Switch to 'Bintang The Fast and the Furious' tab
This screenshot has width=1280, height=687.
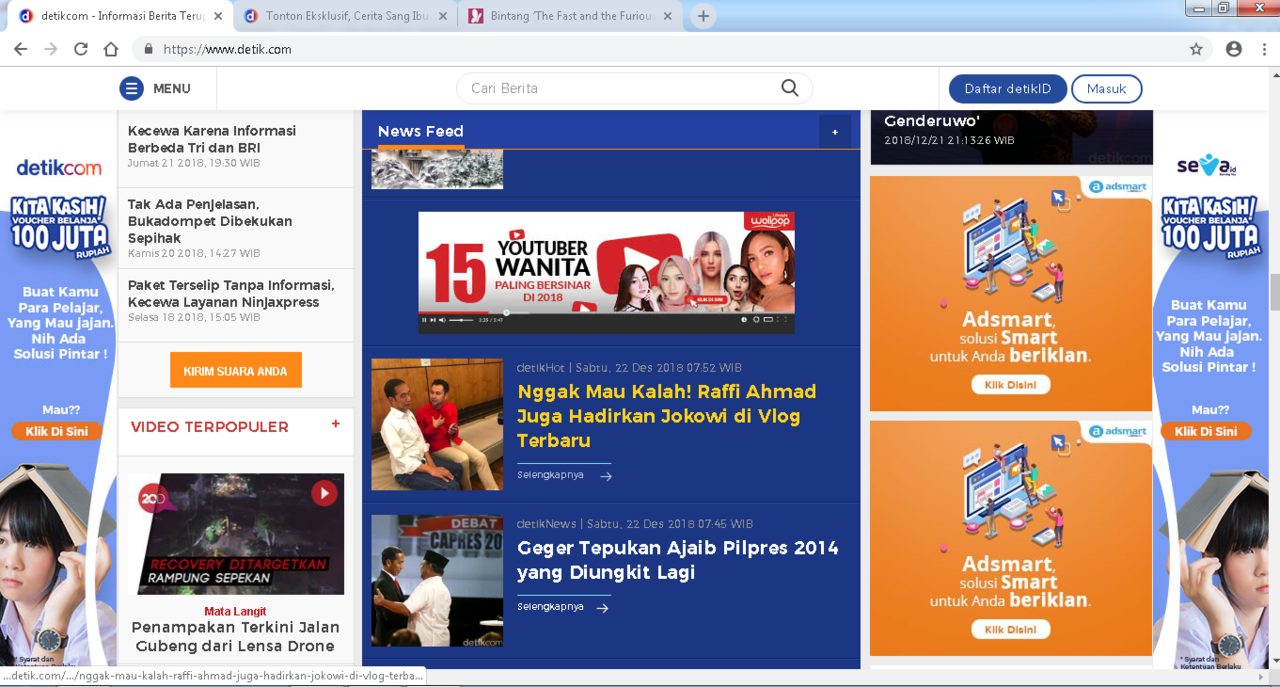tap(571, 16)
